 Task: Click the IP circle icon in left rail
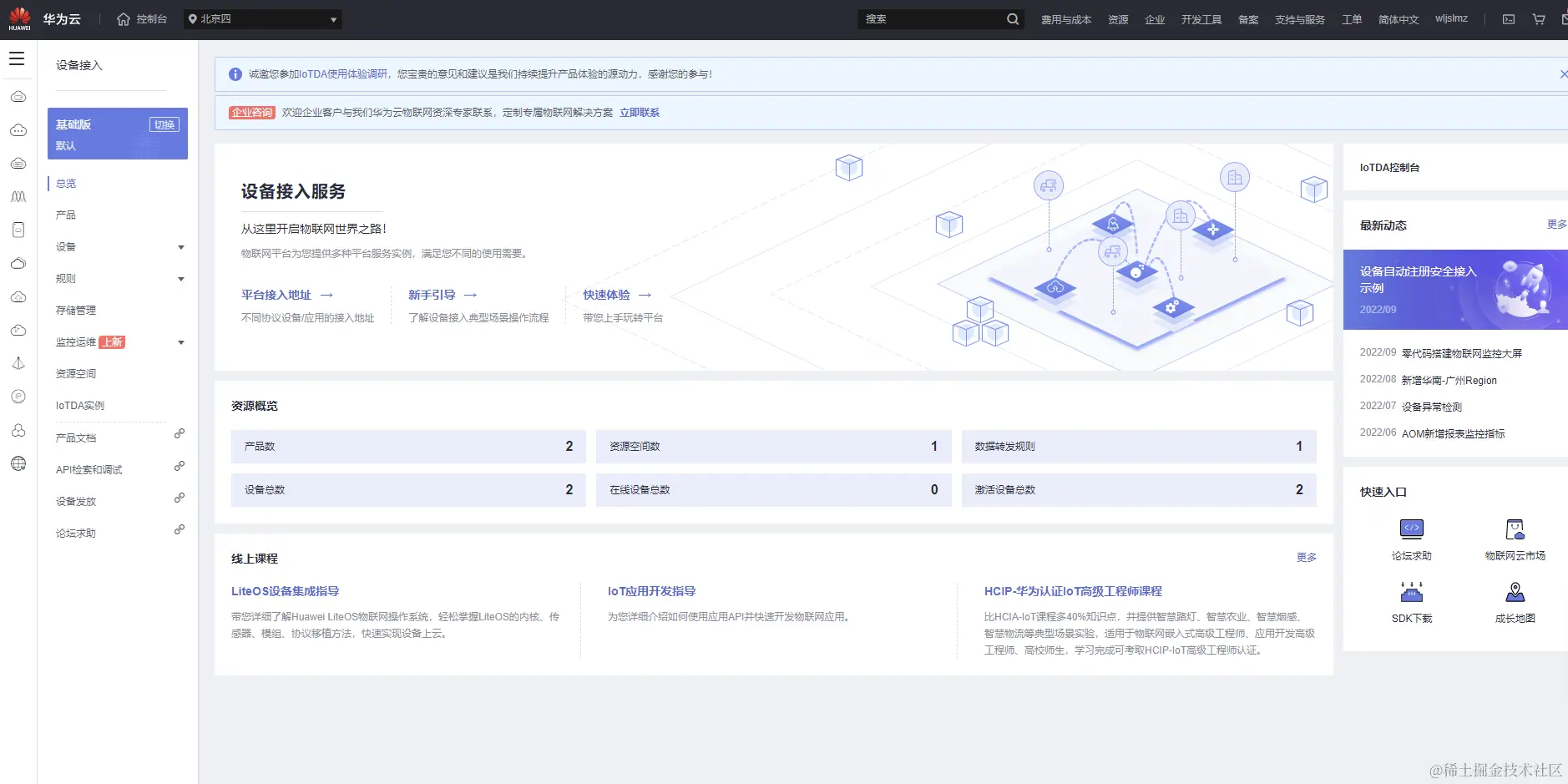point(18,397)
